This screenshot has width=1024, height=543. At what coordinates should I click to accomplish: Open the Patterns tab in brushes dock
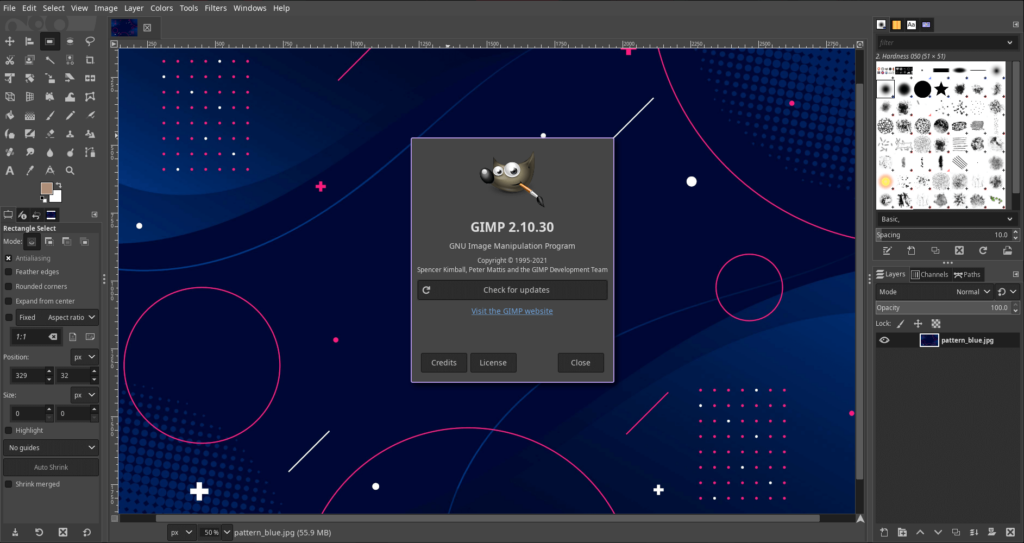[896, 25]
